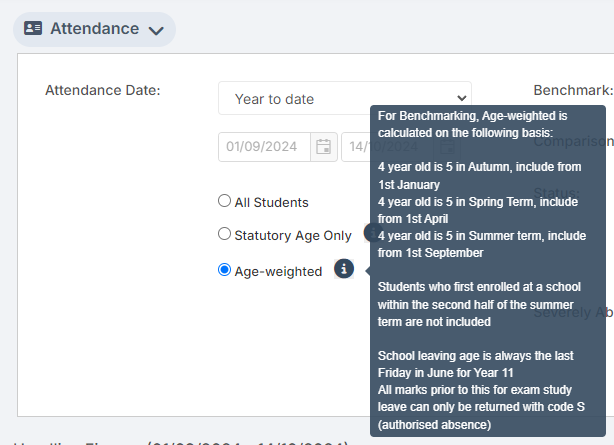
Task: Click the Benchmark label
Action: point(573,89)
